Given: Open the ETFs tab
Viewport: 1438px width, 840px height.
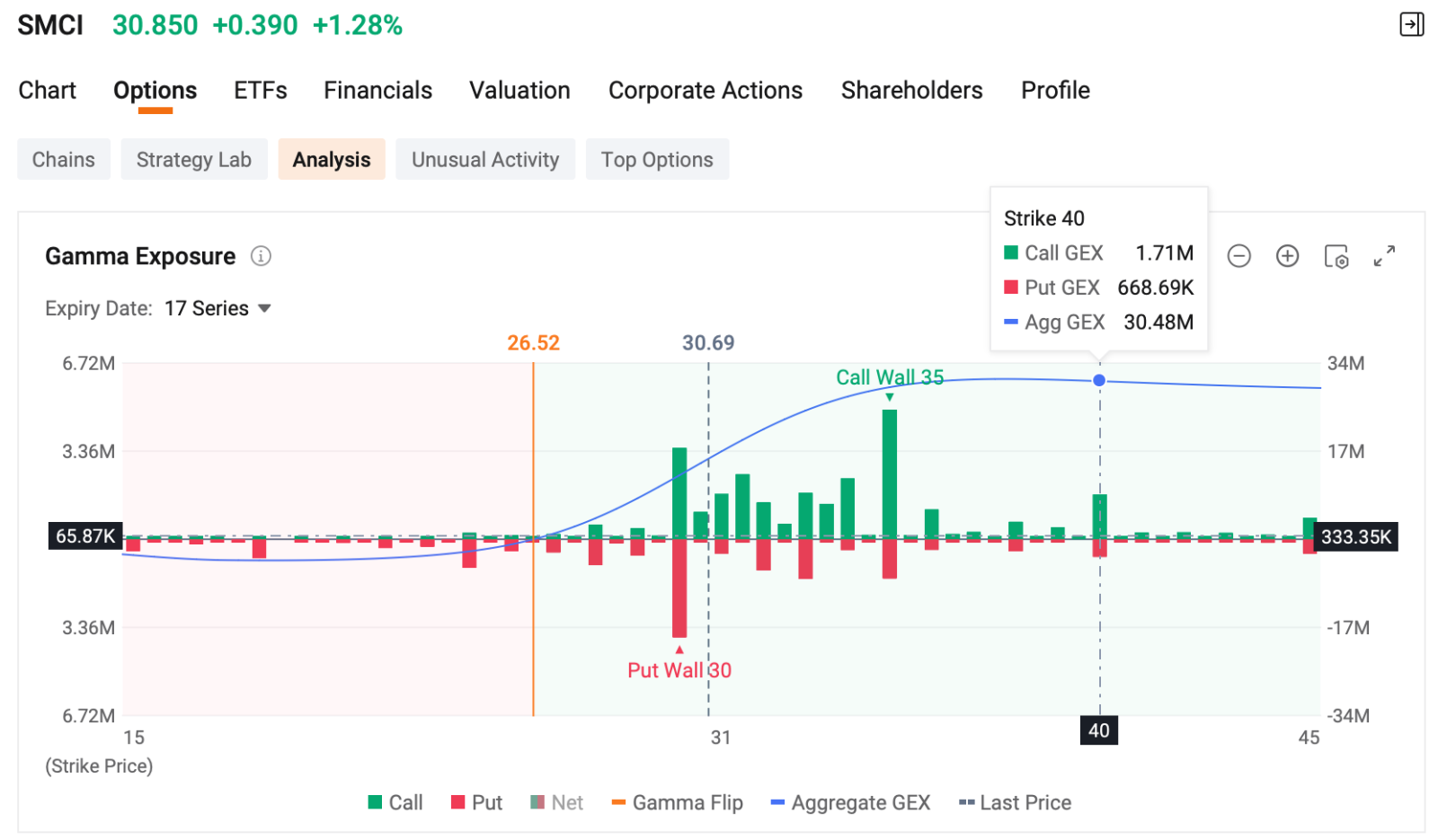Looking at the screenshot, I should pos(261,90).
